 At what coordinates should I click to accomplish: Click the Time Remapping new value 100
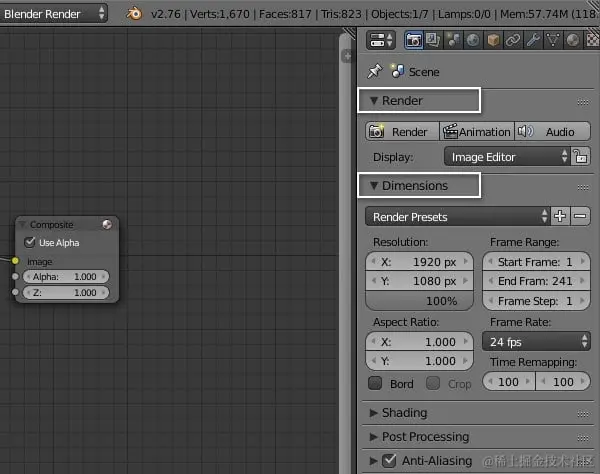coord(563,381)
